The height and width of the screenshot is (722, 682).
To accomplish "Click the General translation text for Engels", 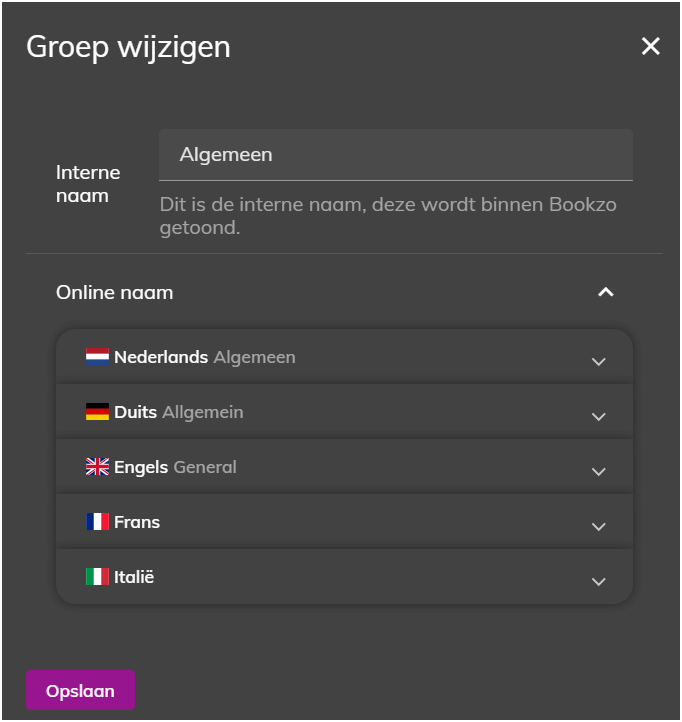I will tap(205, 467).
